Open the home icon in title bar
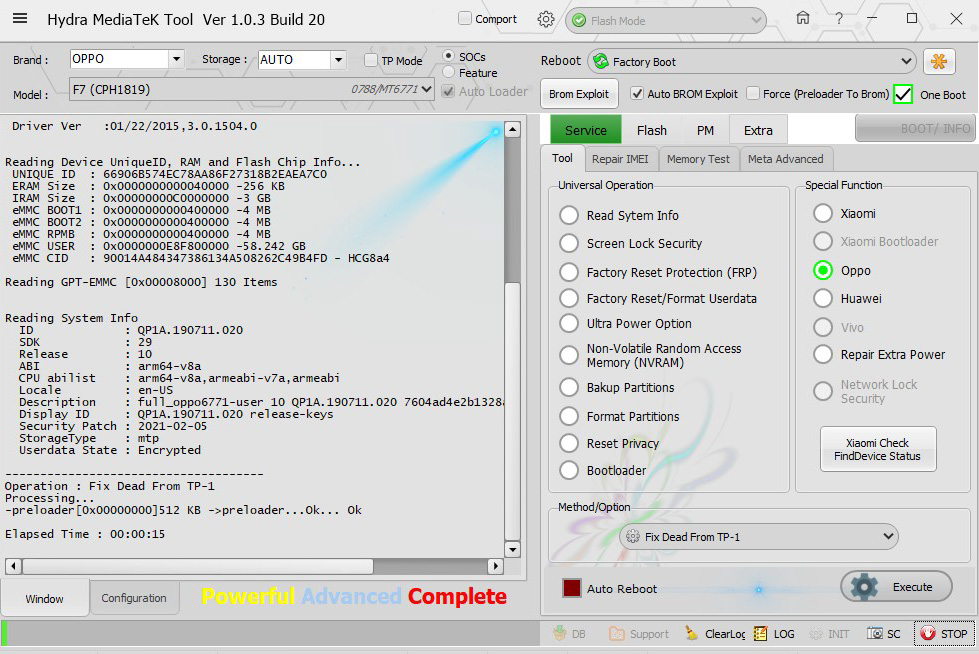 (x=803, y=18)
